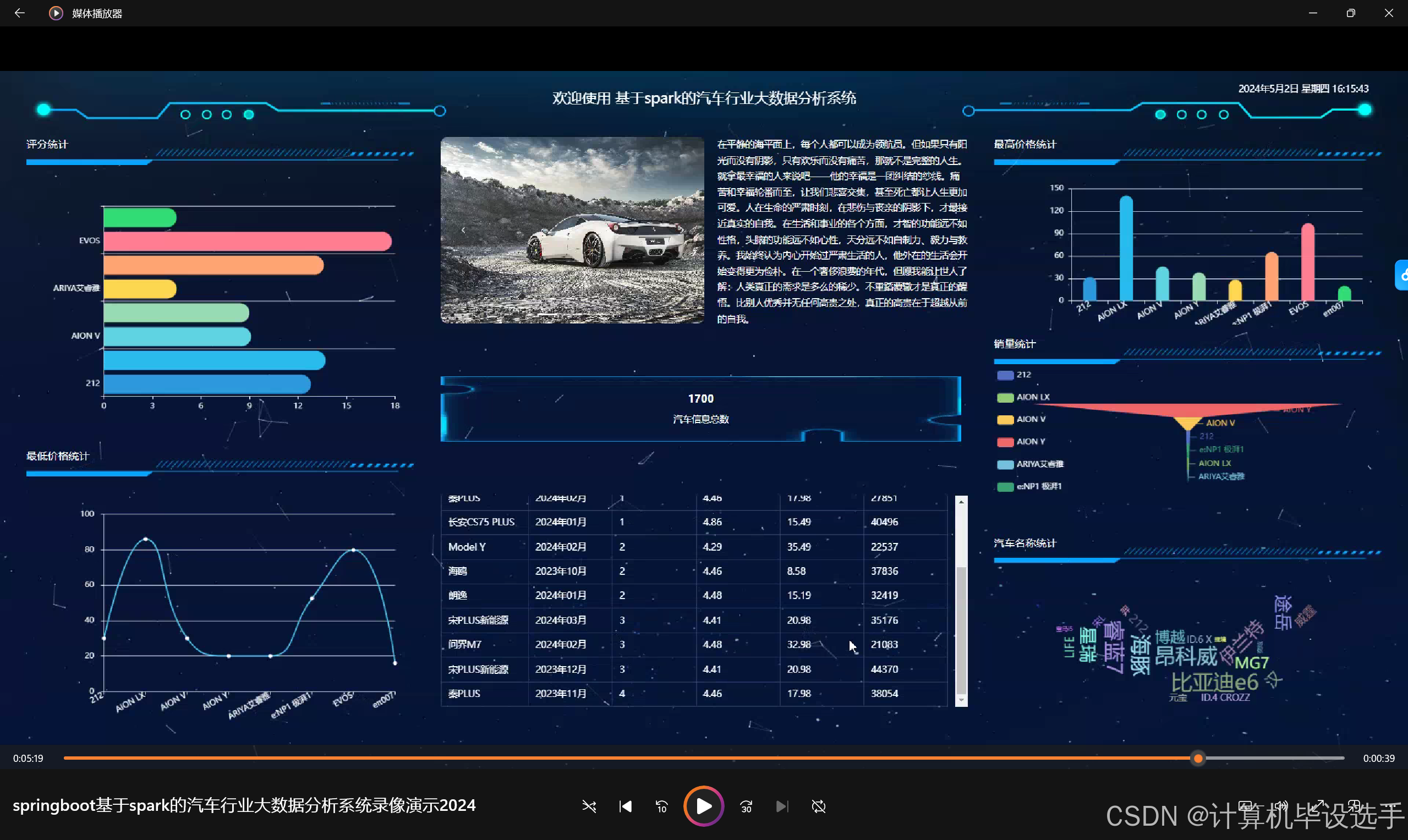Open the volume flyout

(x=1282, y=805)
